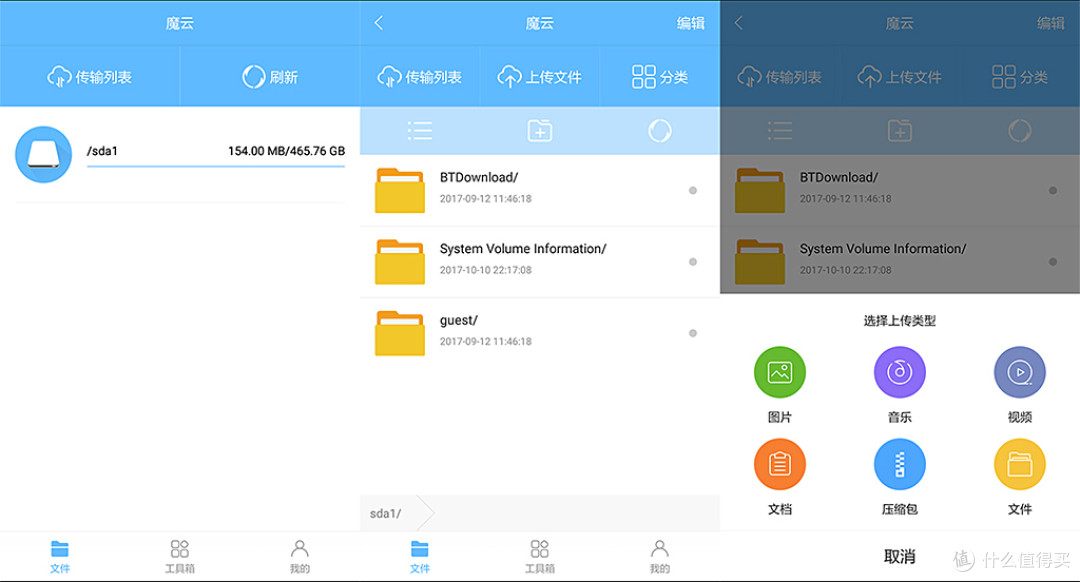Tap dimmed refresh icon, third screen

[x=1020, y=130]
